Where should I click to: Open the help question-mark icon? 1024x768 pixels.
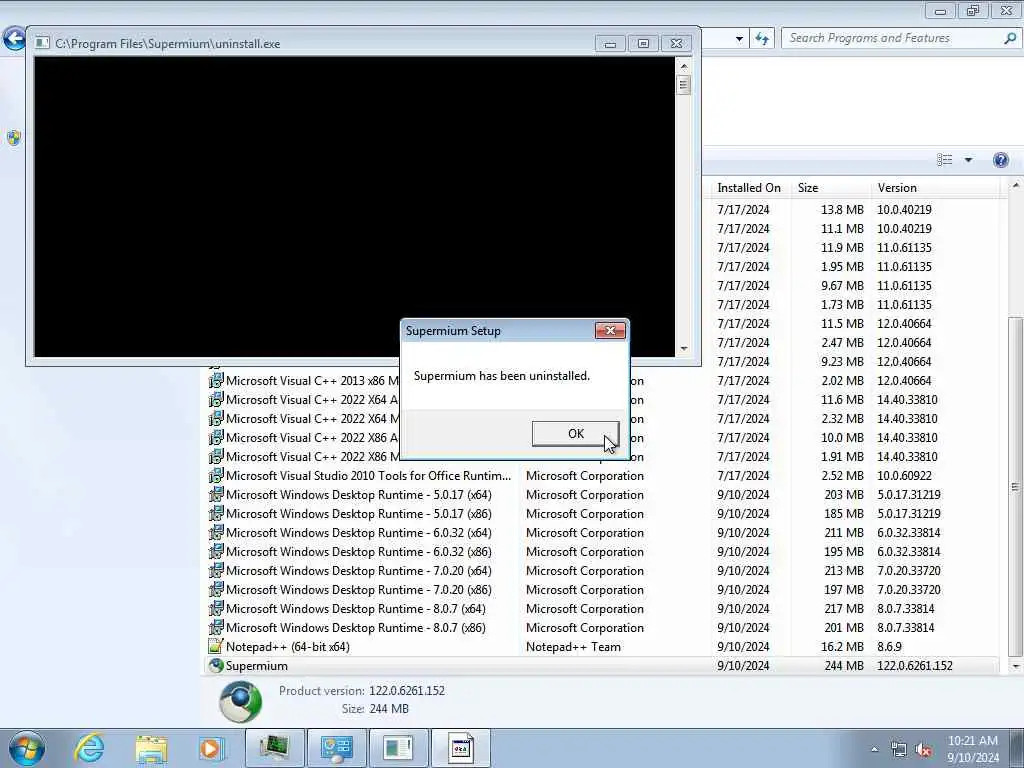(x=1000, y=160)
